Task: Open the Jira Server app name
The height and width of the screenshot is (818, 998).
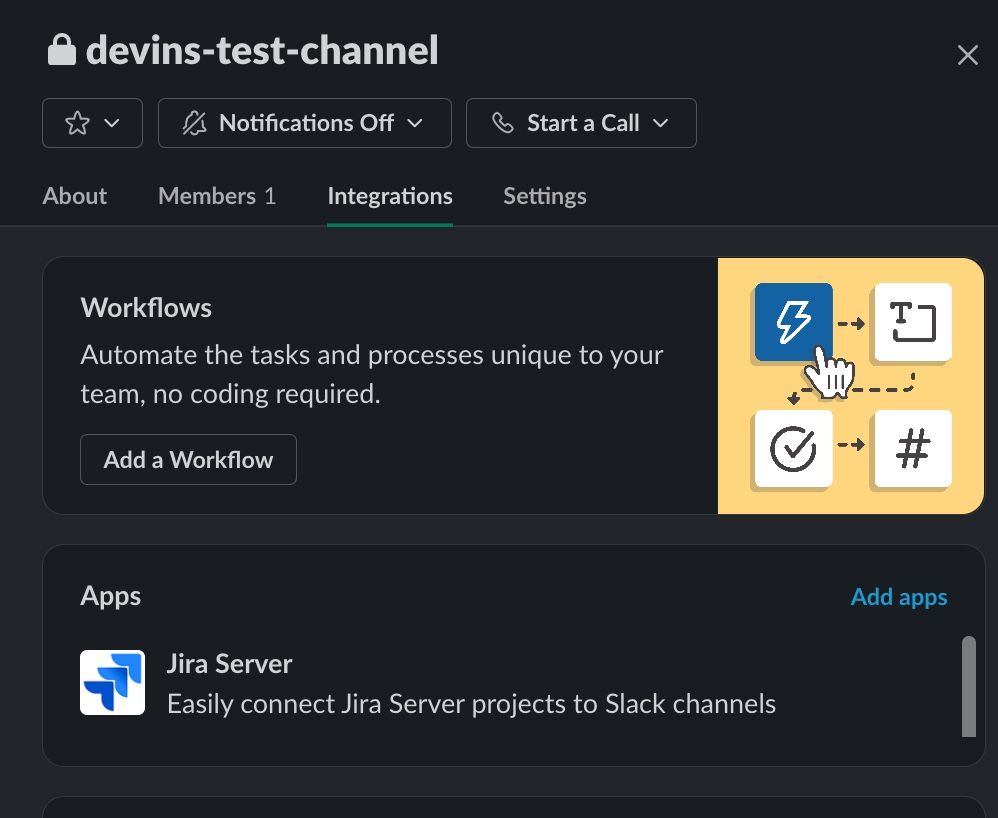Action: click(x=229, y=664)
